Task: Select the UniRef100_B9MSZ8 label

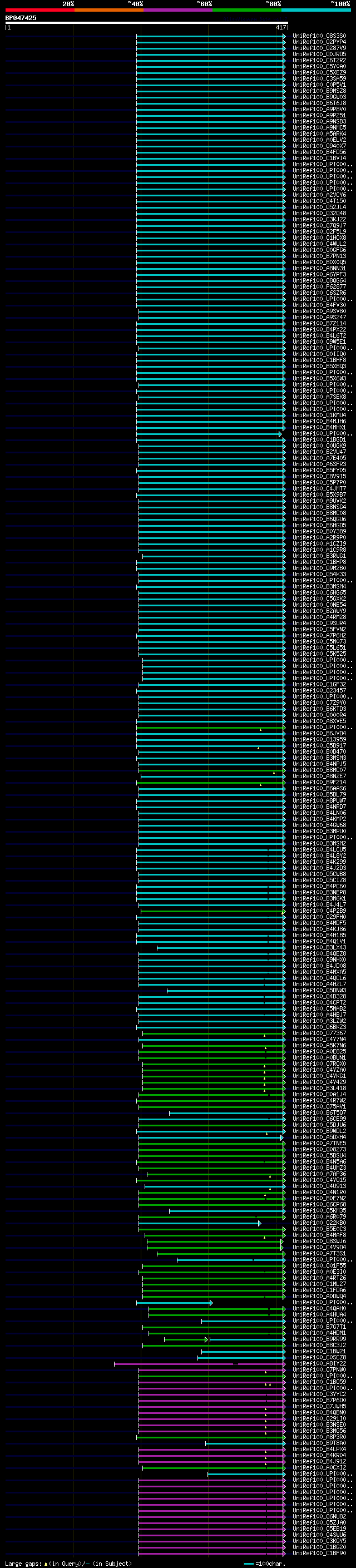Action: pos(319,91)
